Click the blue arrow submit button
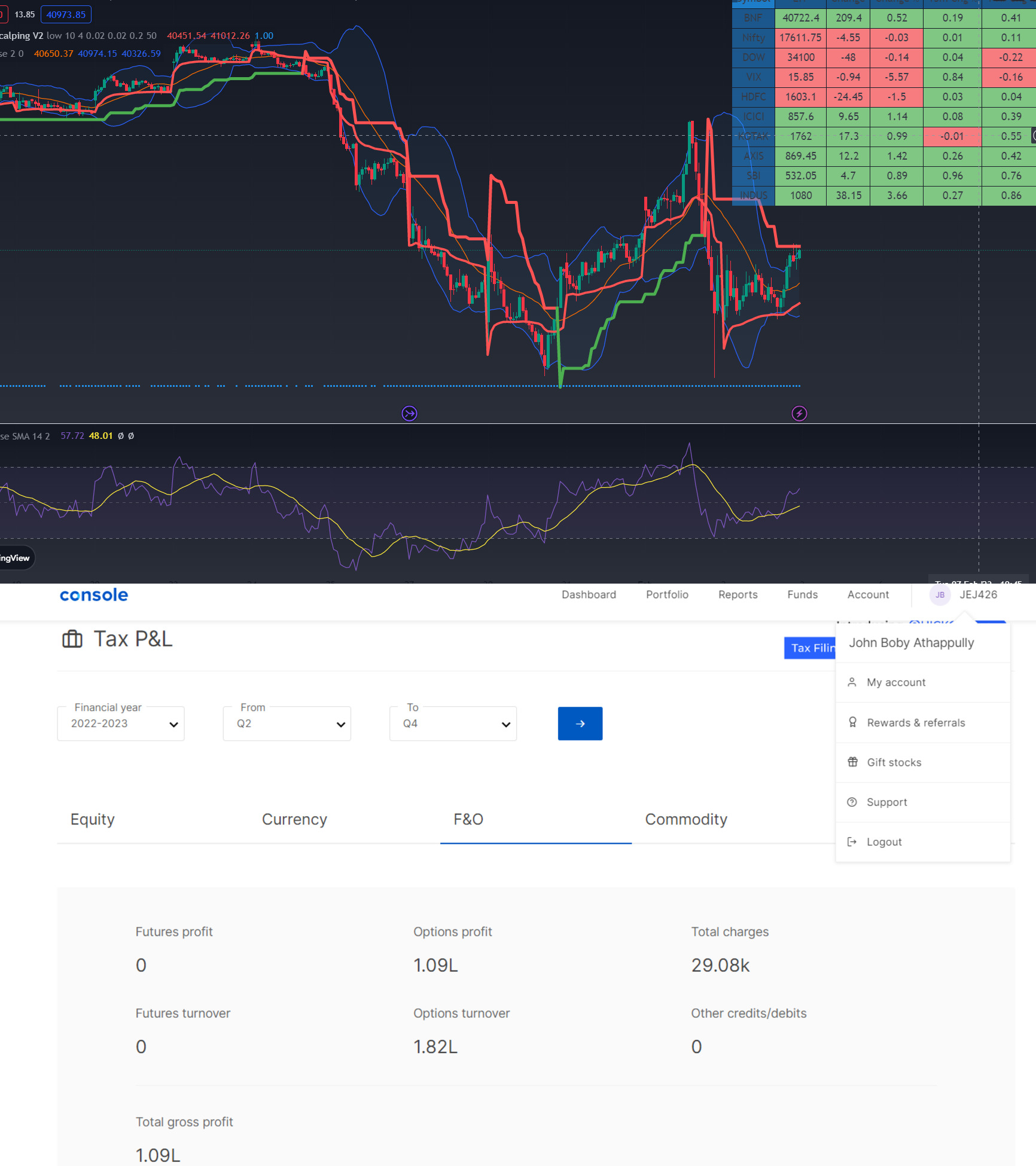This screenshot has height=1166, width=1036. [x=579, y=723]
